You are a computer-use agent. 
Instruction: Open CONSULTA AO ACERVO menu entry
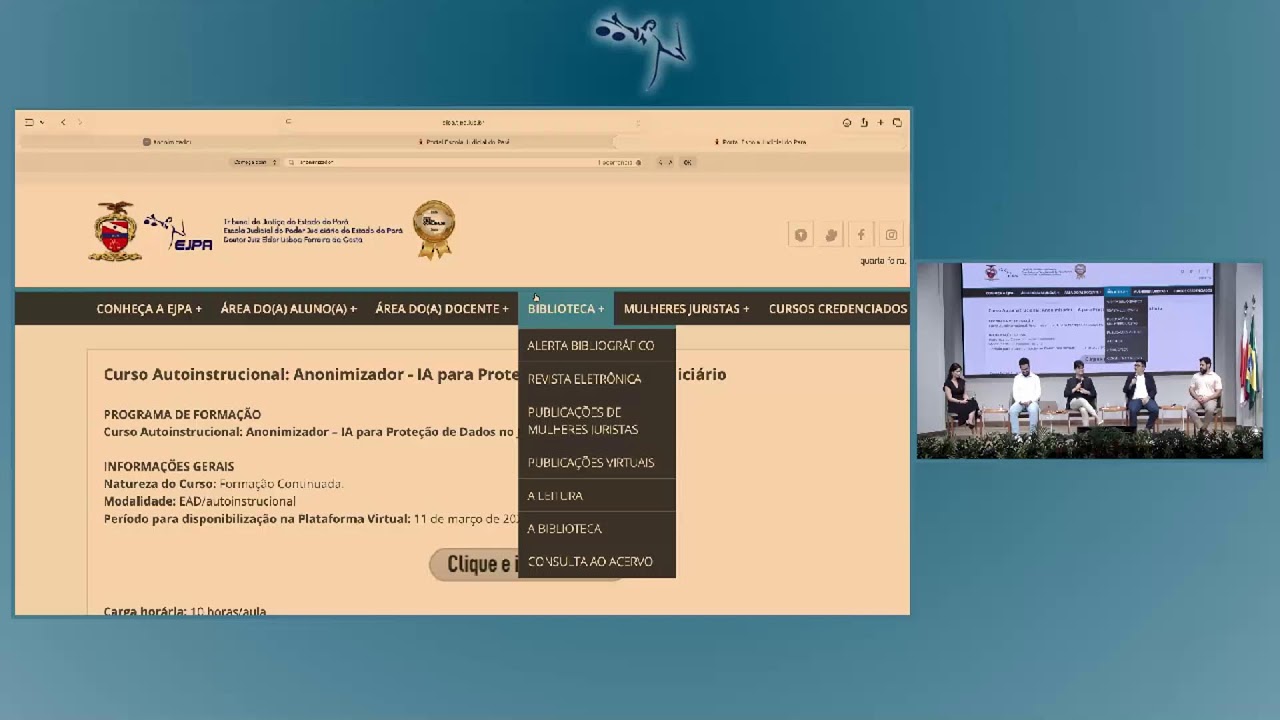pos(597,561)
